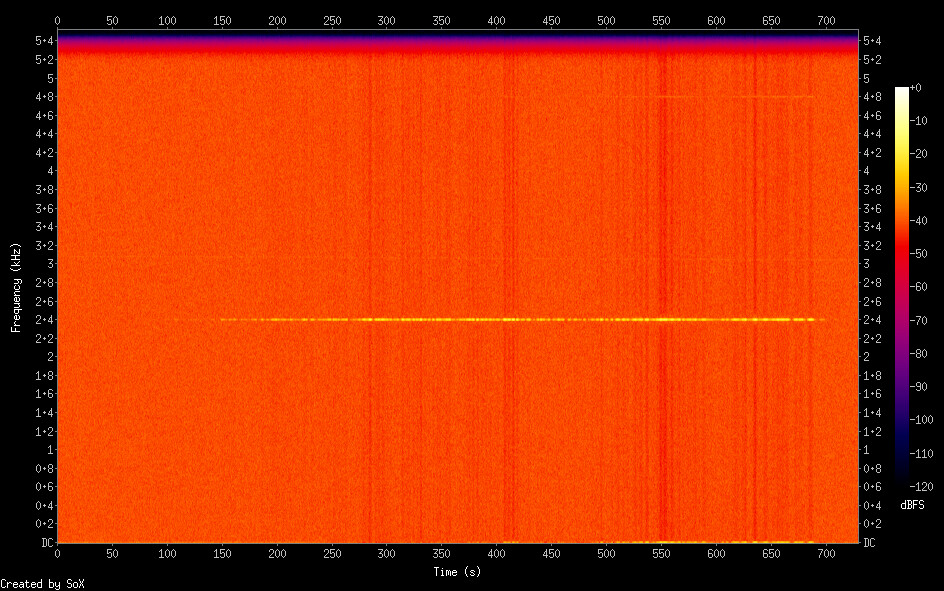
Task: Click the "dBFS" label below the color scale
Action: point(912,505)
